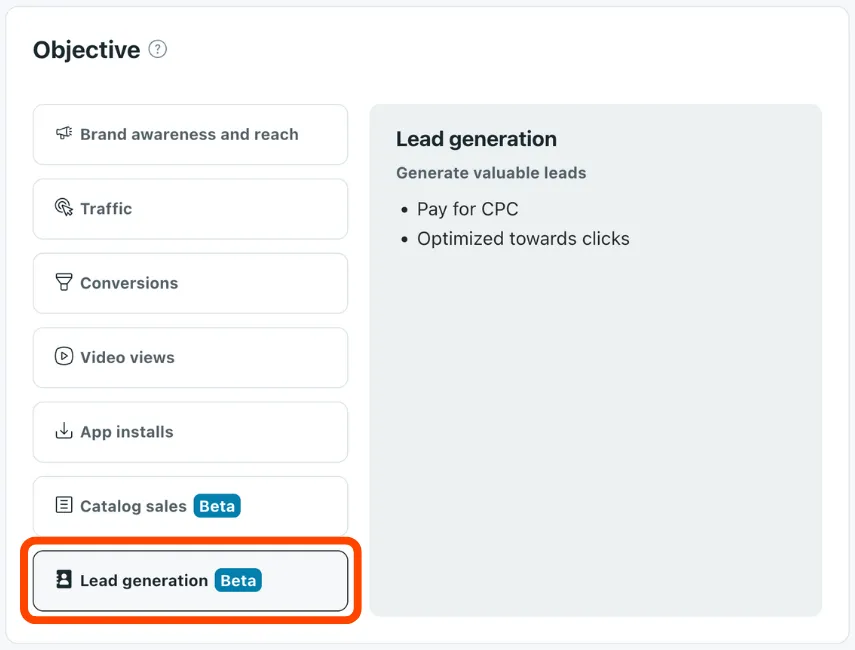855x650 pixels.
Task: Choose the App installs objective
Action: pos(190,432)
